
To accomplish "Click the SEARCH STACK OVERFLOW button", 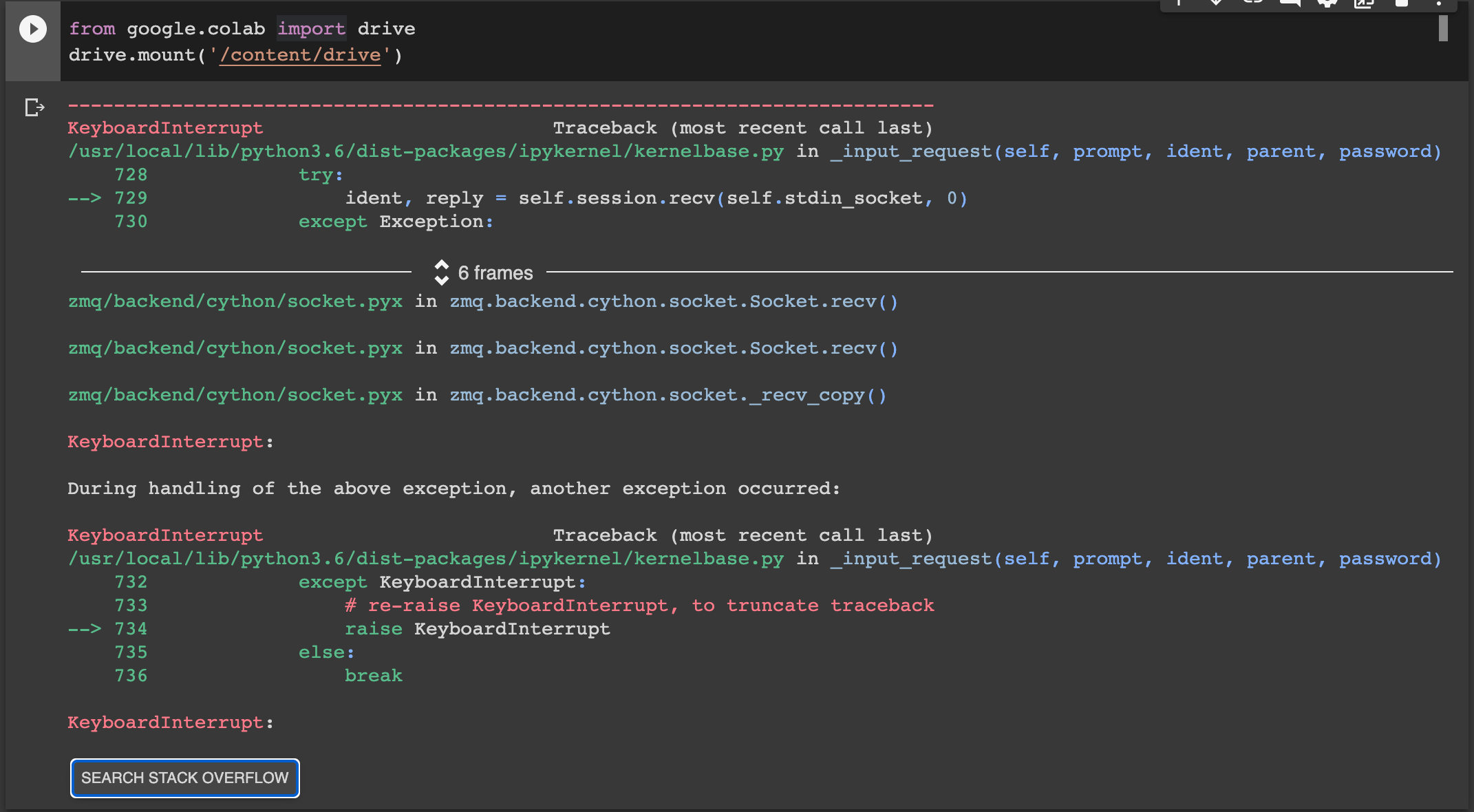I will click(184, 778).
